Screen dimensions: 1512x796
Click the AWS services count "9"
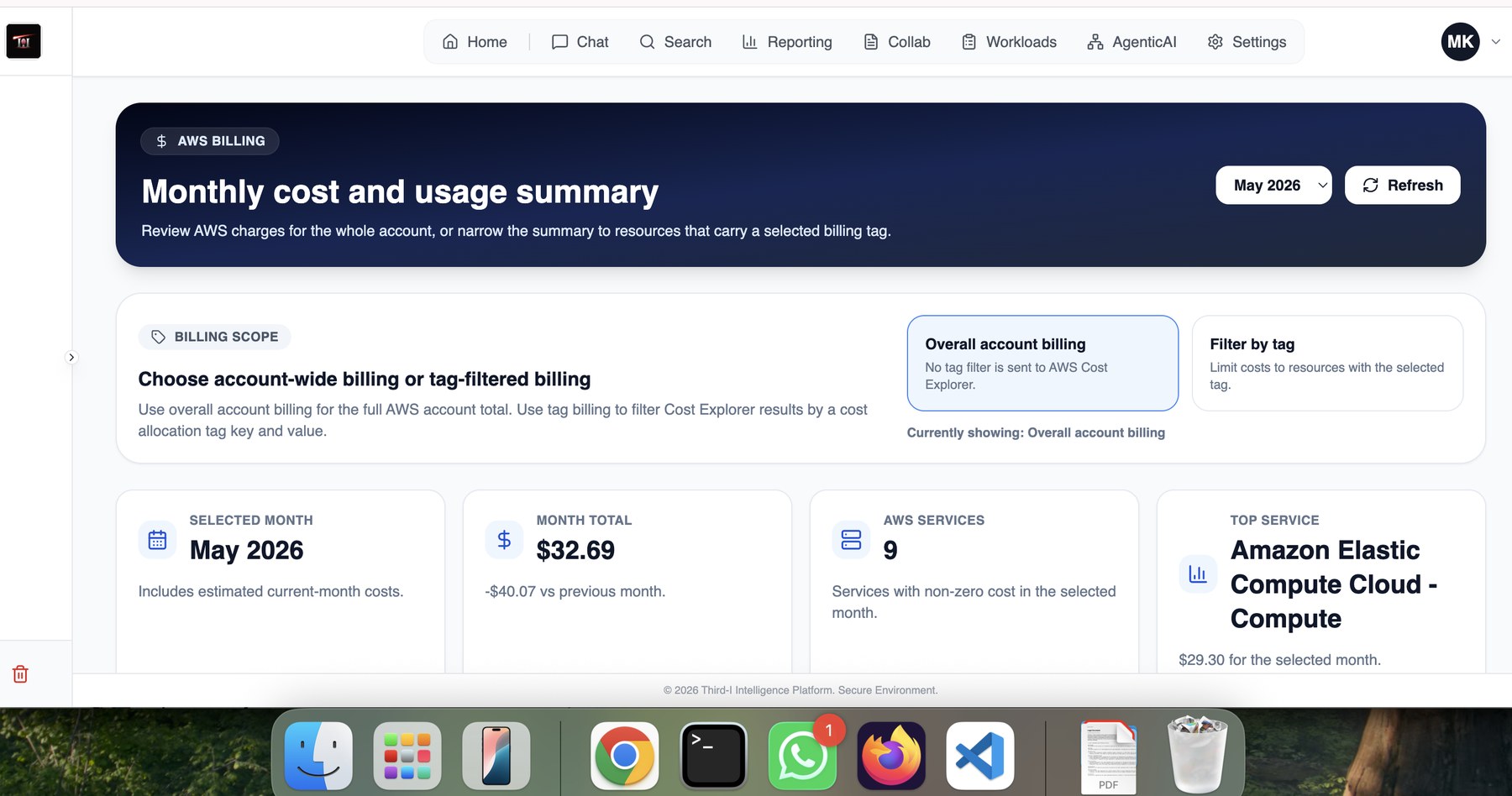(890, 551)
